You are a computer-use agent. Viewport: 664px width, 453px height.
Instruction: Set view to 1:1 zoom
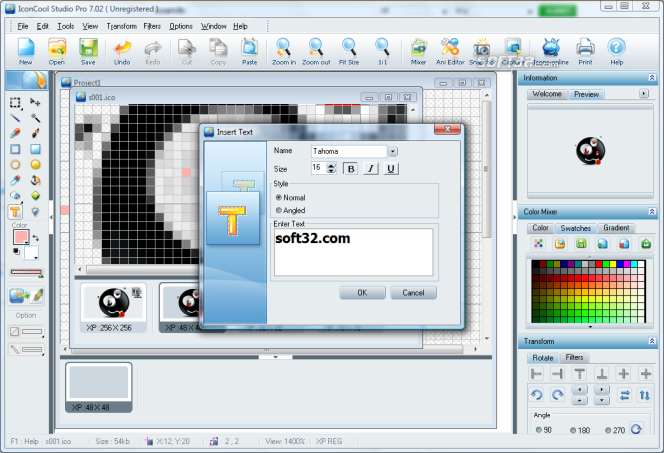[382, 51]
